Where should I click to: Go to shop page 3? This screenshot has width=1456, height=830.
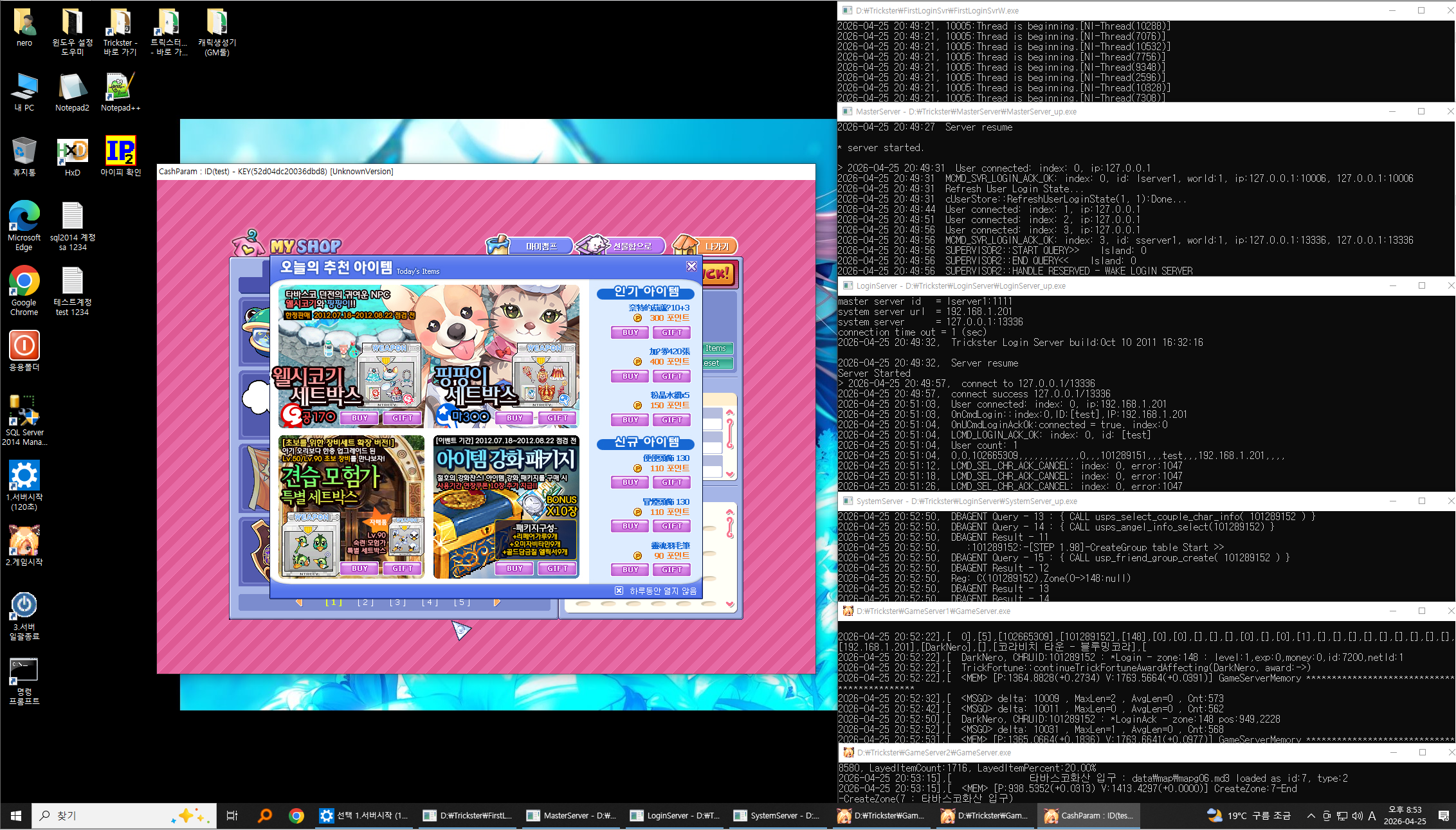pyautogui.click(x=397, y=602)
